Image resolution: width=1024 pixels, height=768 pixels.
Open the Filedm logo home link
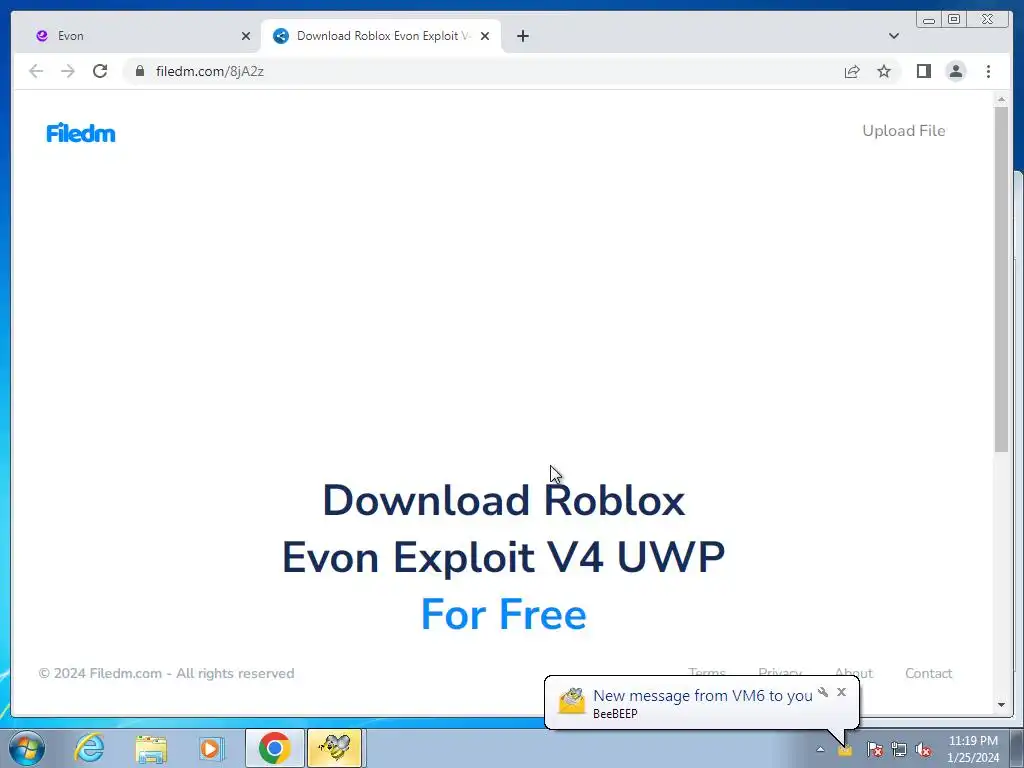click(x=81, y=133)
